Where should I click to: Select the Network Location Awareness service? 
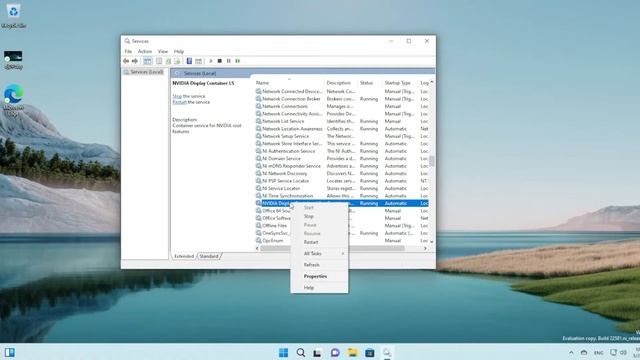(x=341, y=129)
